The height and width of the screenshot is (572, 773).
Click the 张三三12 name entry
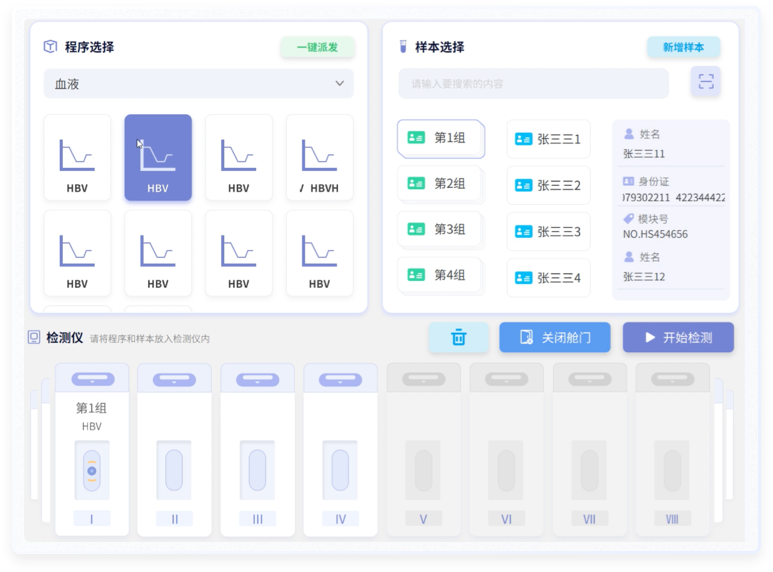(644, 277)
